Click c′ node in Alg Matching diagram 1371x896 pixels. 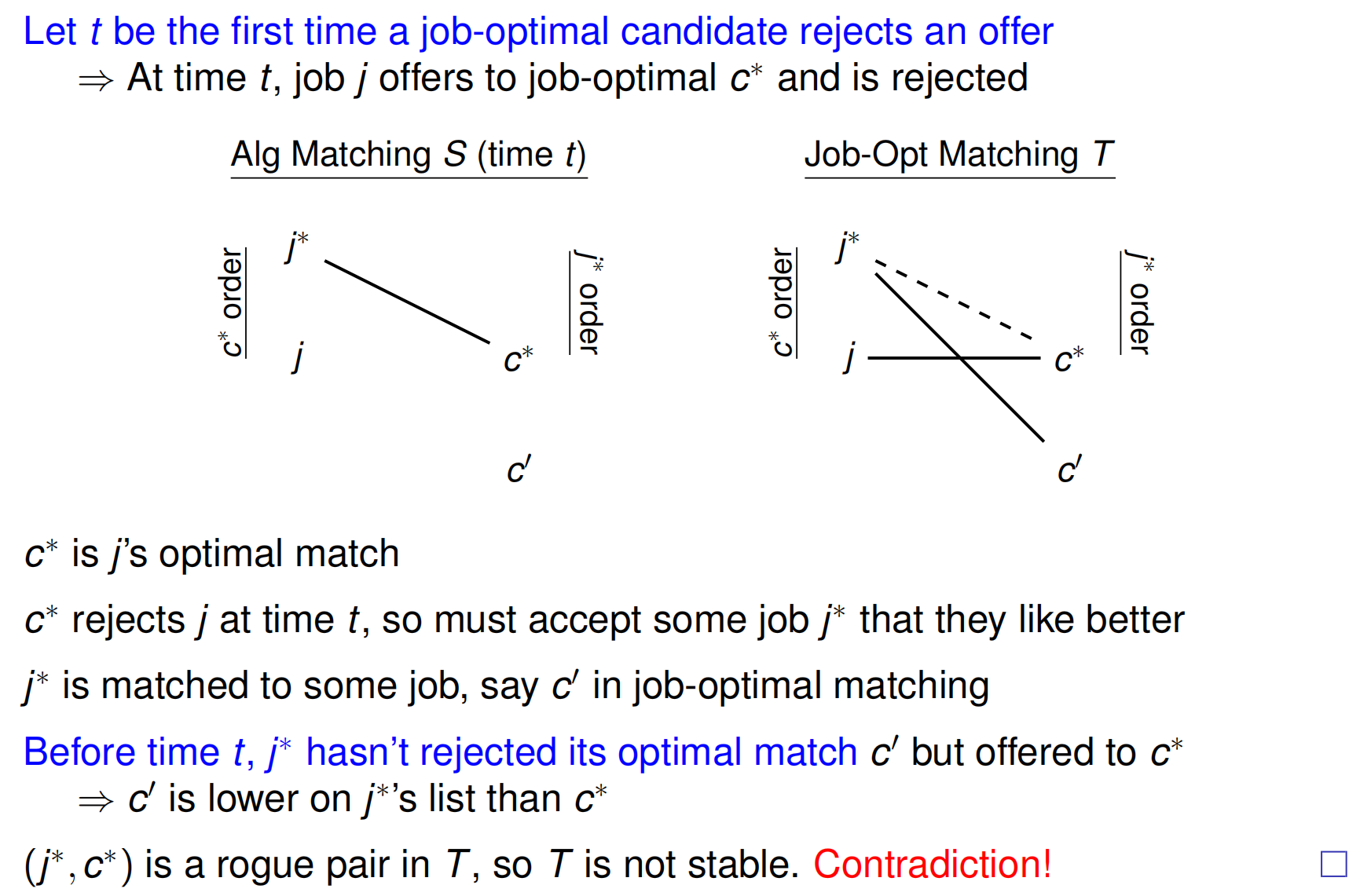[518, 470]
